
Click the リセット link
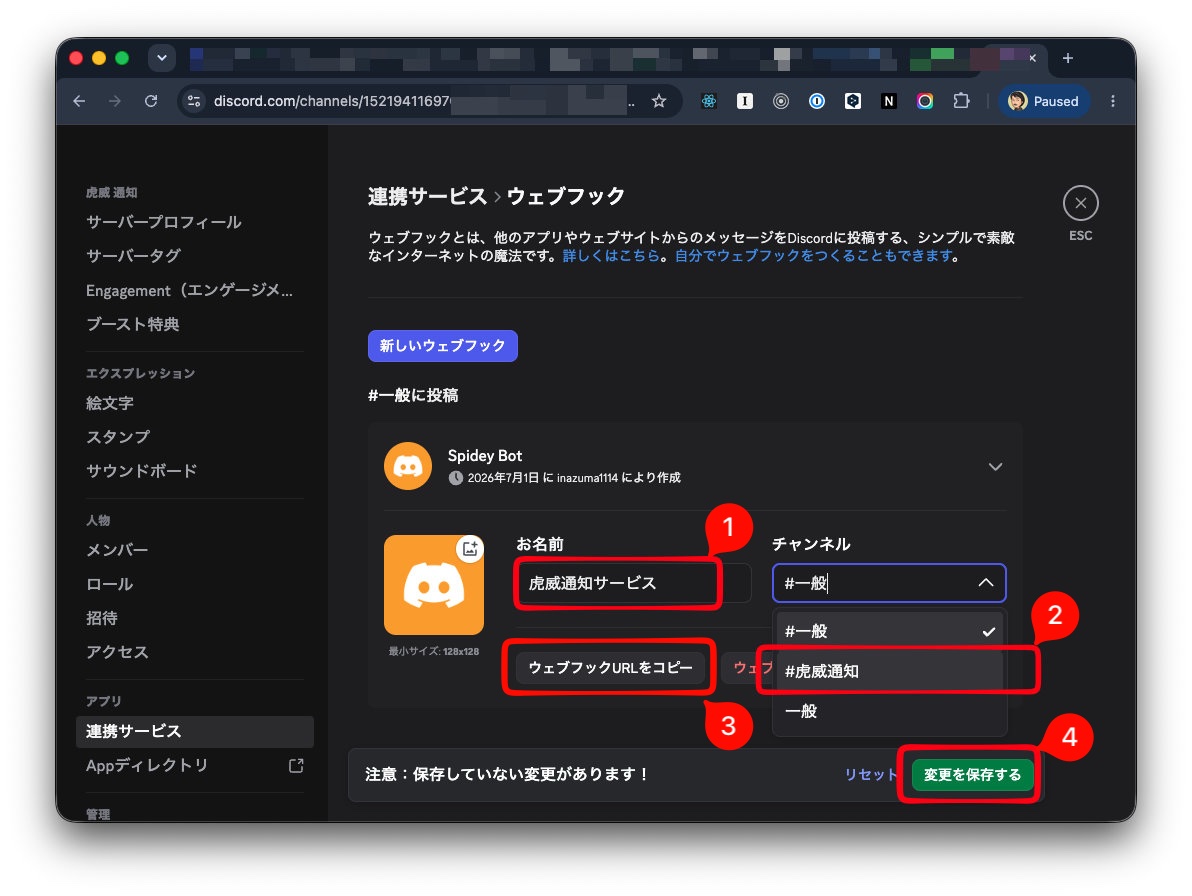tap(871, 774)
